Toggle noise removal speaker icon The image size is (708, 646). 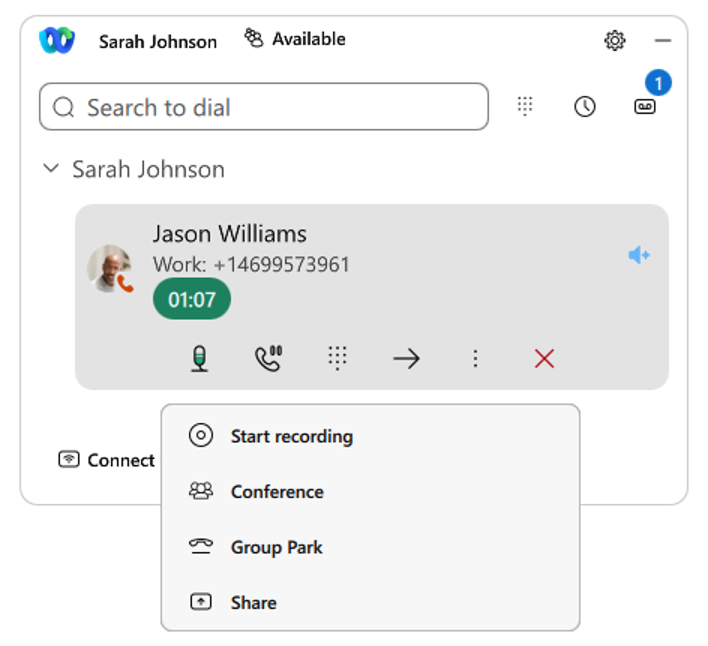638,255
